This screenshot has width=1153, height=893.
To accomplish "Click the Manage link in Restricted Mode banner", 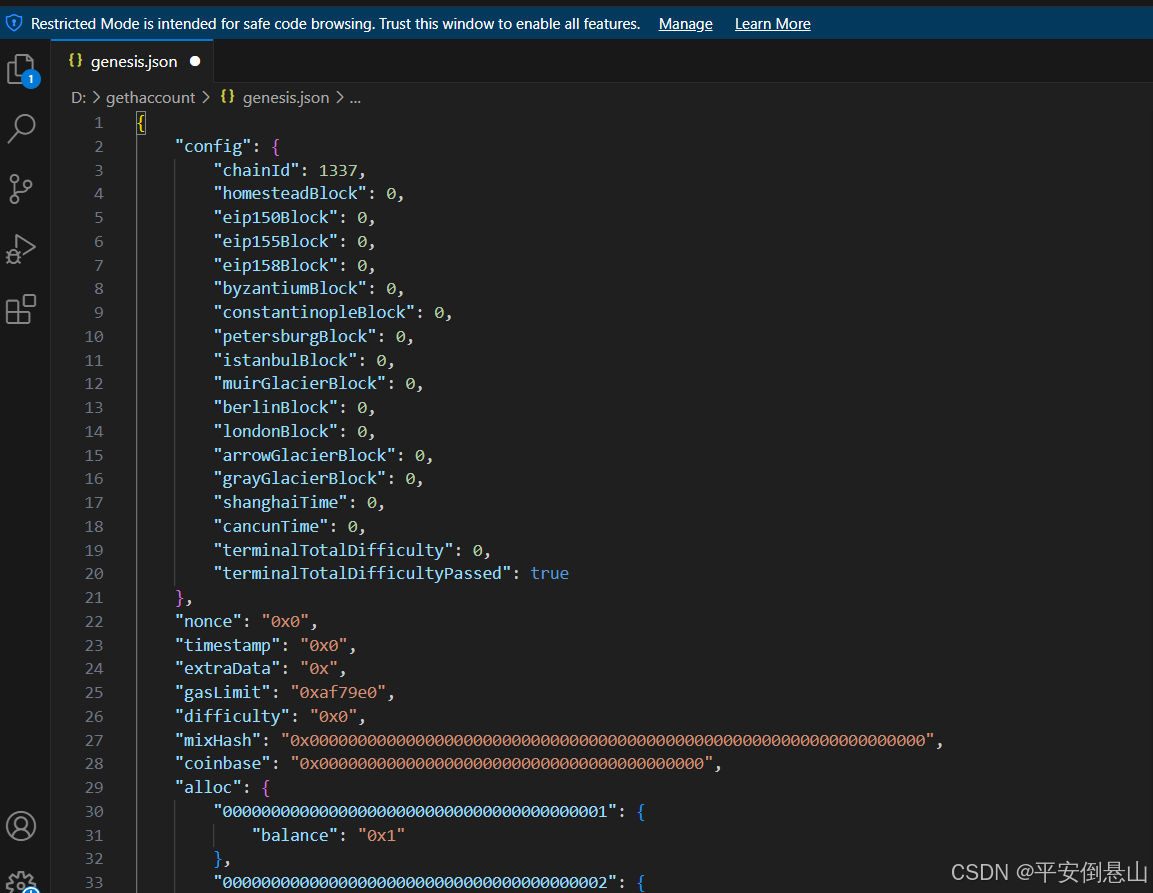I will tap(685, 24).
